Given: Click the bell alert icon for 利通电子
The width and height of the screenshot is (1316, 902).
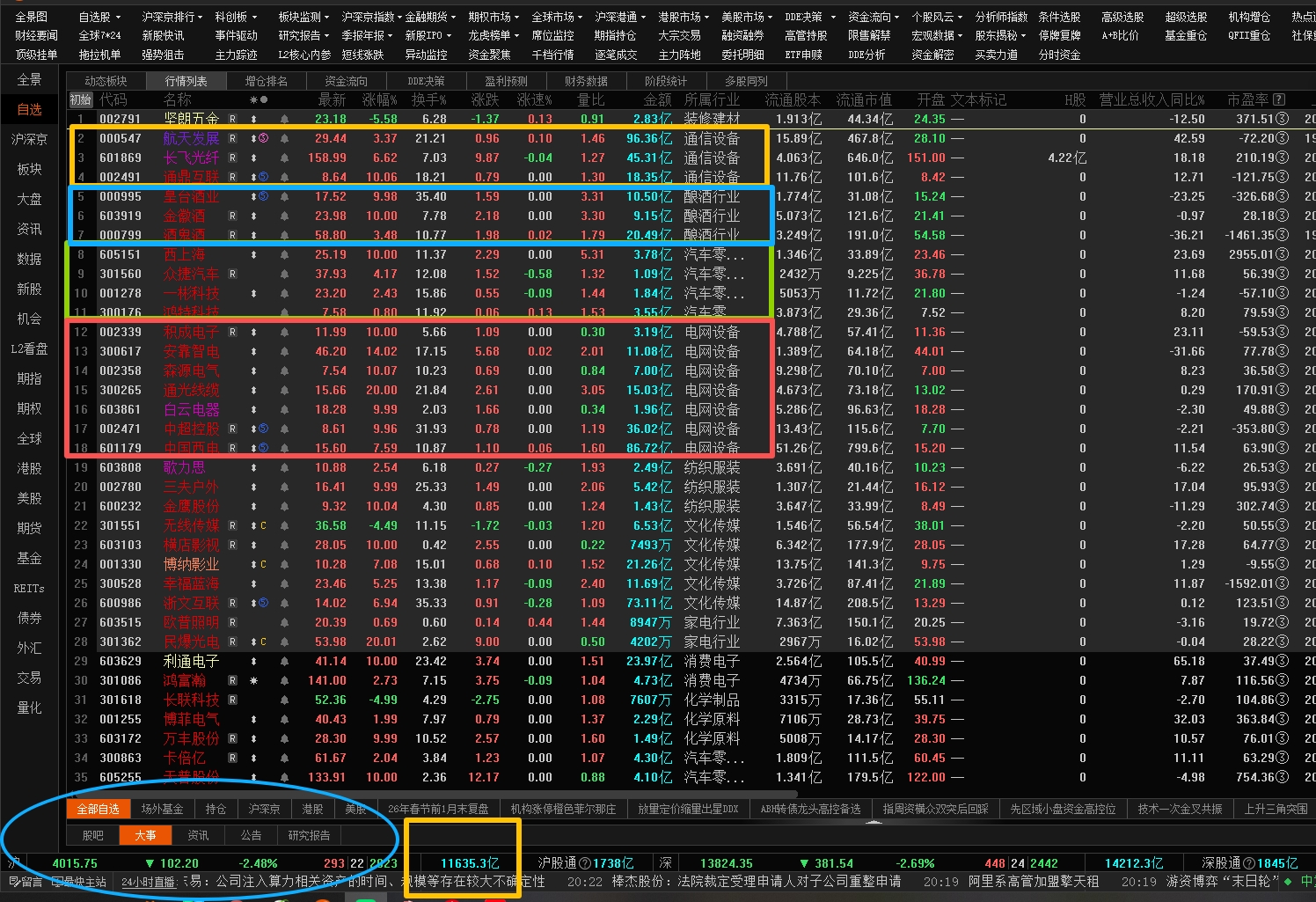Looking at the screenshot, I should (284, 661).
